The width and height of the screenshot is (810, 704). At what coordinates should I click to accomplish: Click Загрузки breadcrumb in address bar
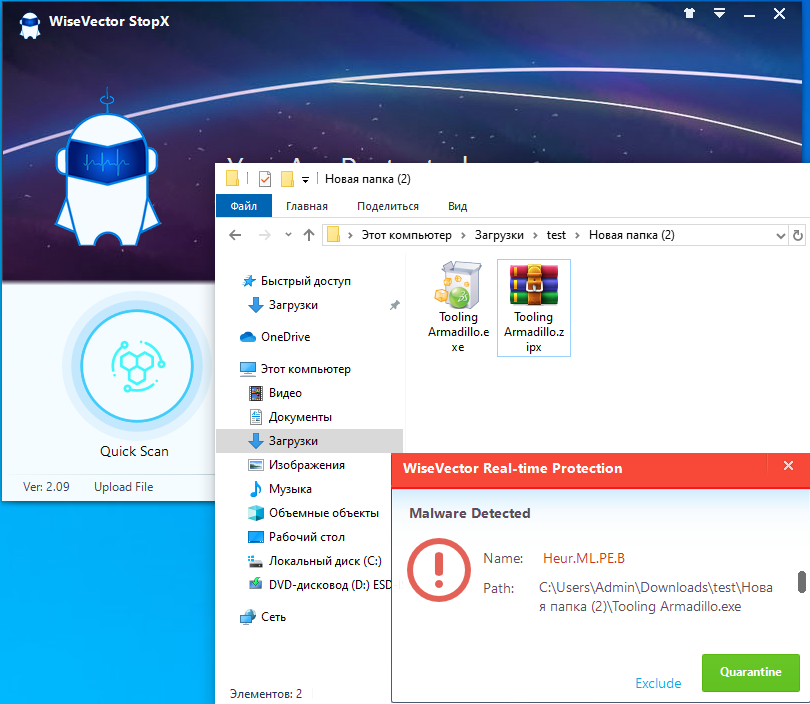click(x=499, y=235)
